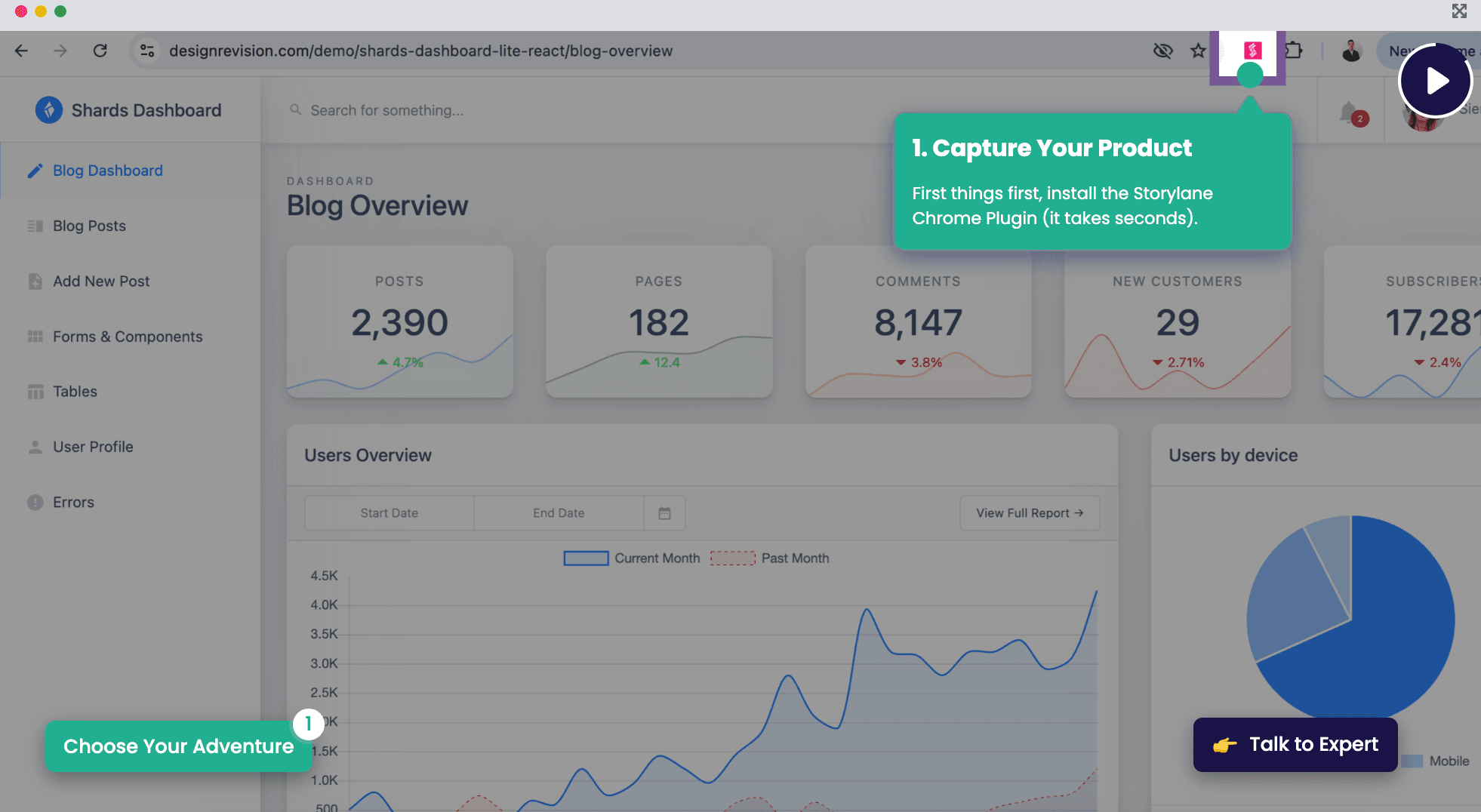Open the Blog Posts sidebar item

tap(89, 226)
